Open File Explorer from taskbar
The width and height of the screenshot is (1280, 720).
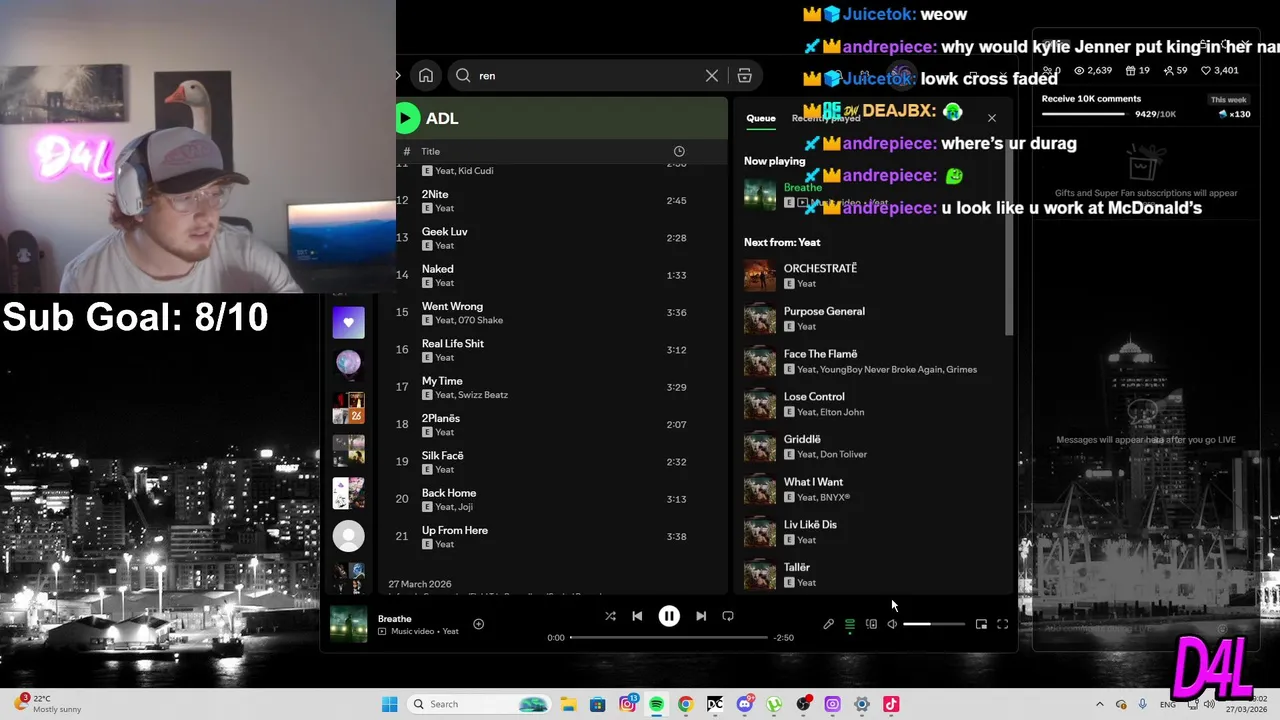568,704
